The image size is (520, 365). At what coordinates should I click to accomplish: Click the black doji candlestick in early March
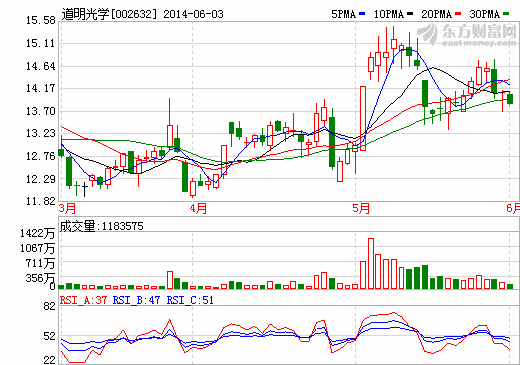(85, 189)
